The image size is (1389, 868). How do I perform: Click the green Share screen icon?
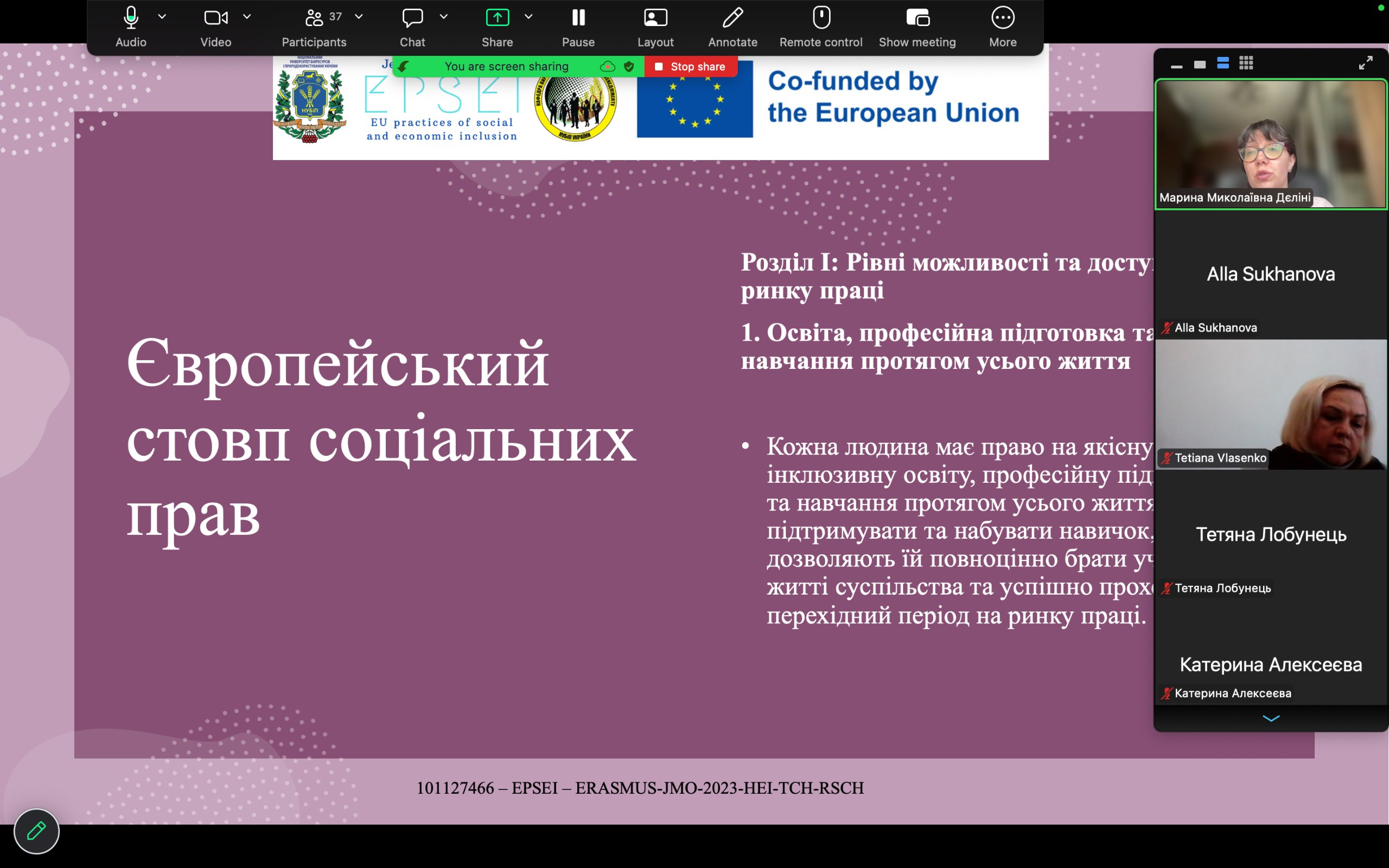pos(497,18)
